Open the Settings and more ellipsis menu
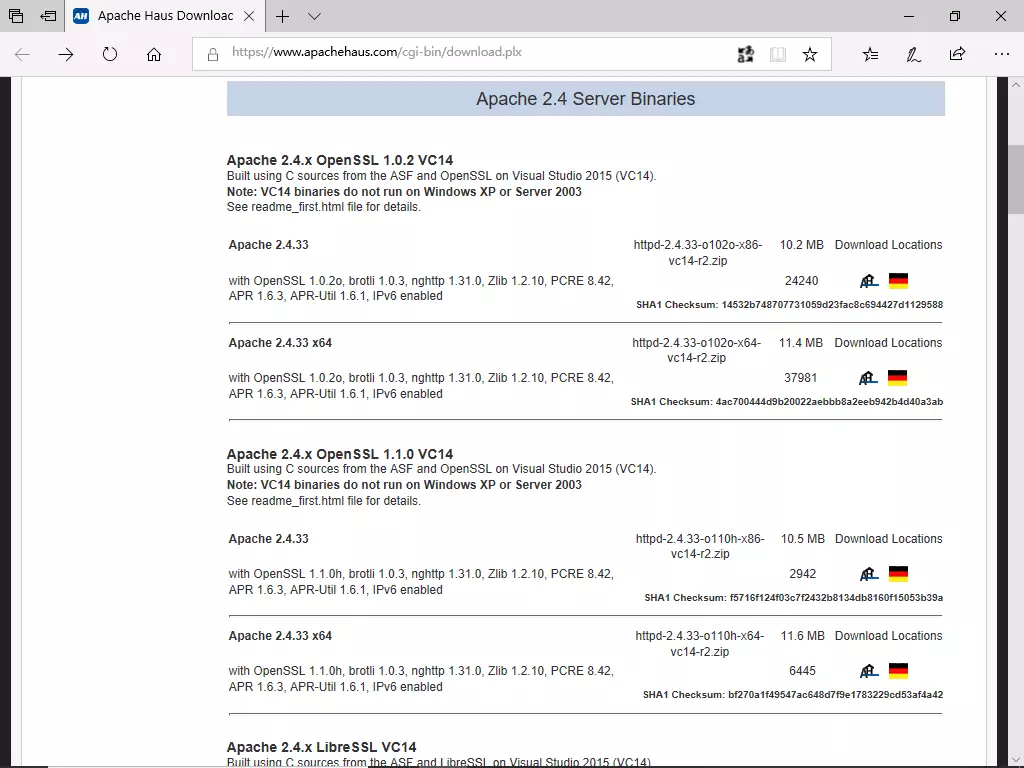Image resolution: width=1024 pixels, height=768 pixels. tap(1001, 54)
